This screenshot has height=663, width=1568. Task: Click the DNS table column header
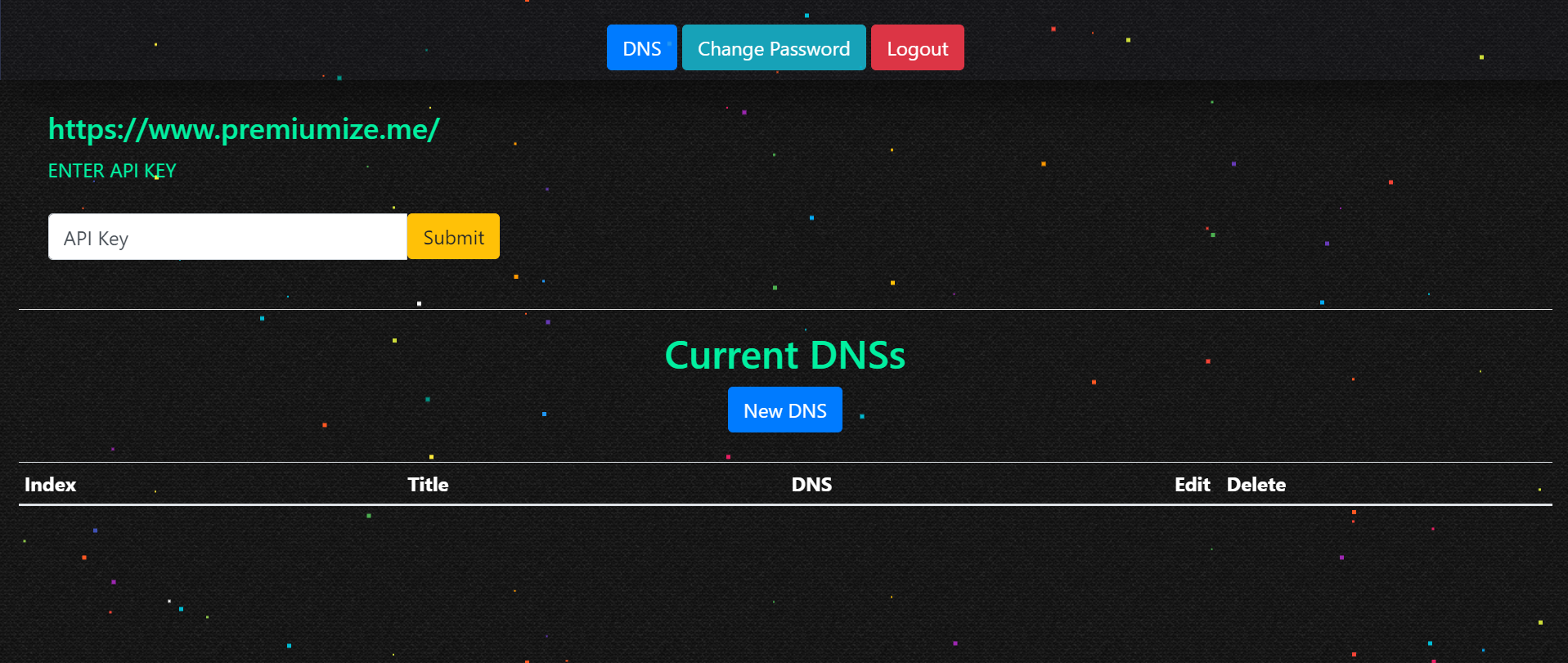(x=811, y=485)
